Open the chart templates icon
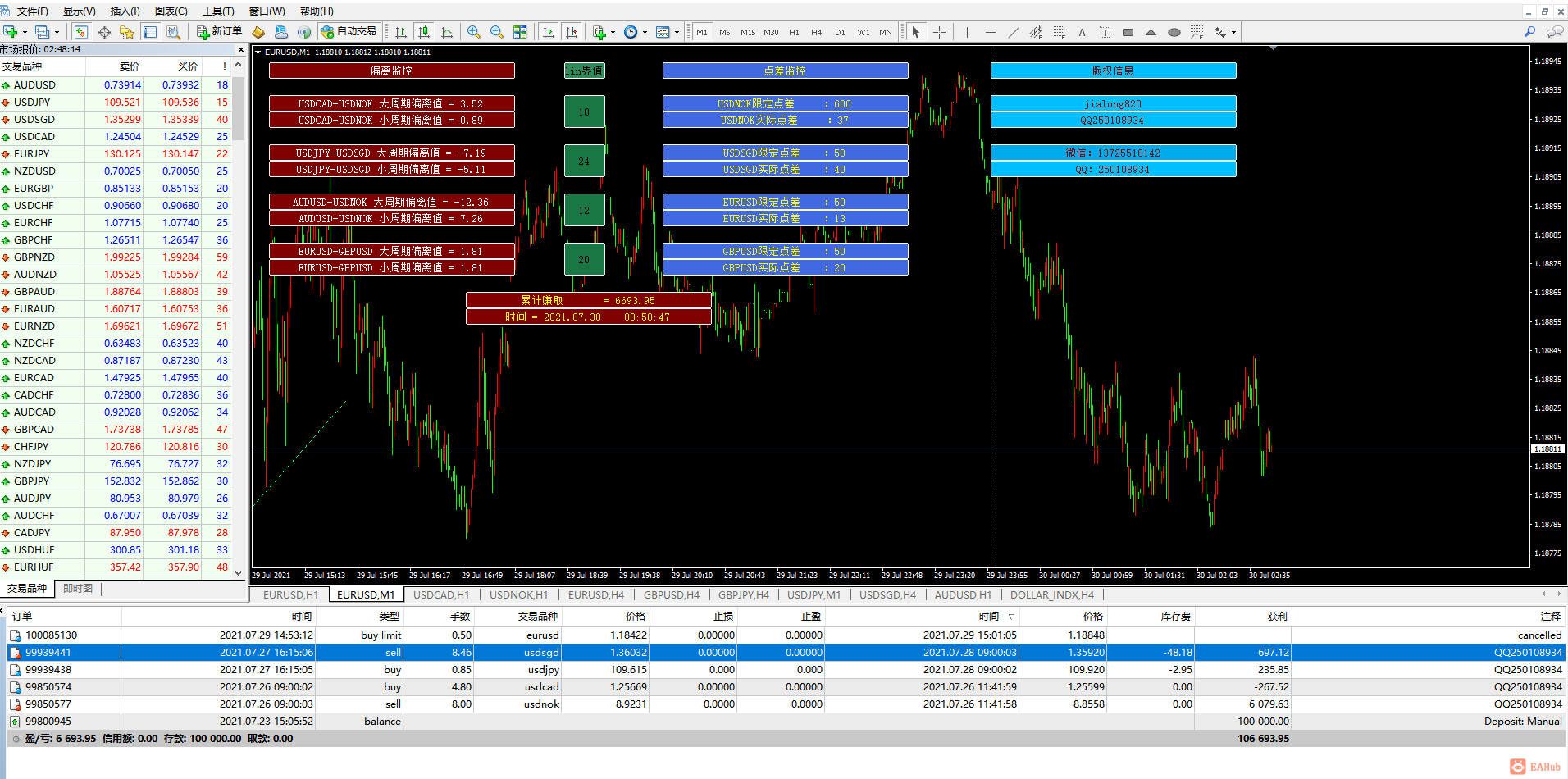This screenshot has height=779, width=1568. [x=663, y=32]
